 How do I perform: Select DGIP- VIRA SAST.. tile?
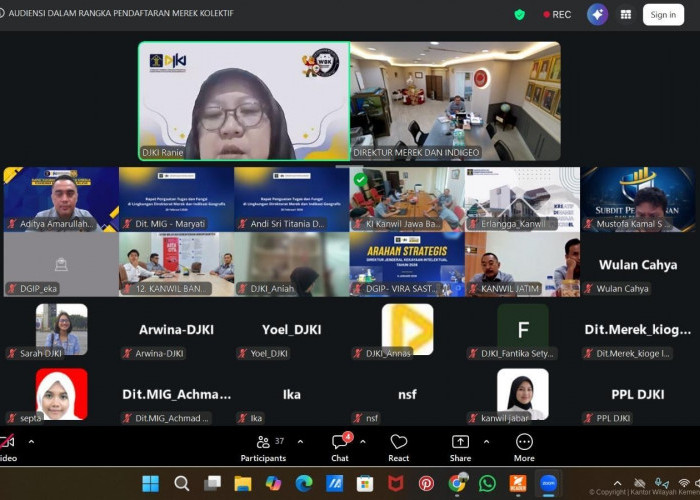(407, 264)
